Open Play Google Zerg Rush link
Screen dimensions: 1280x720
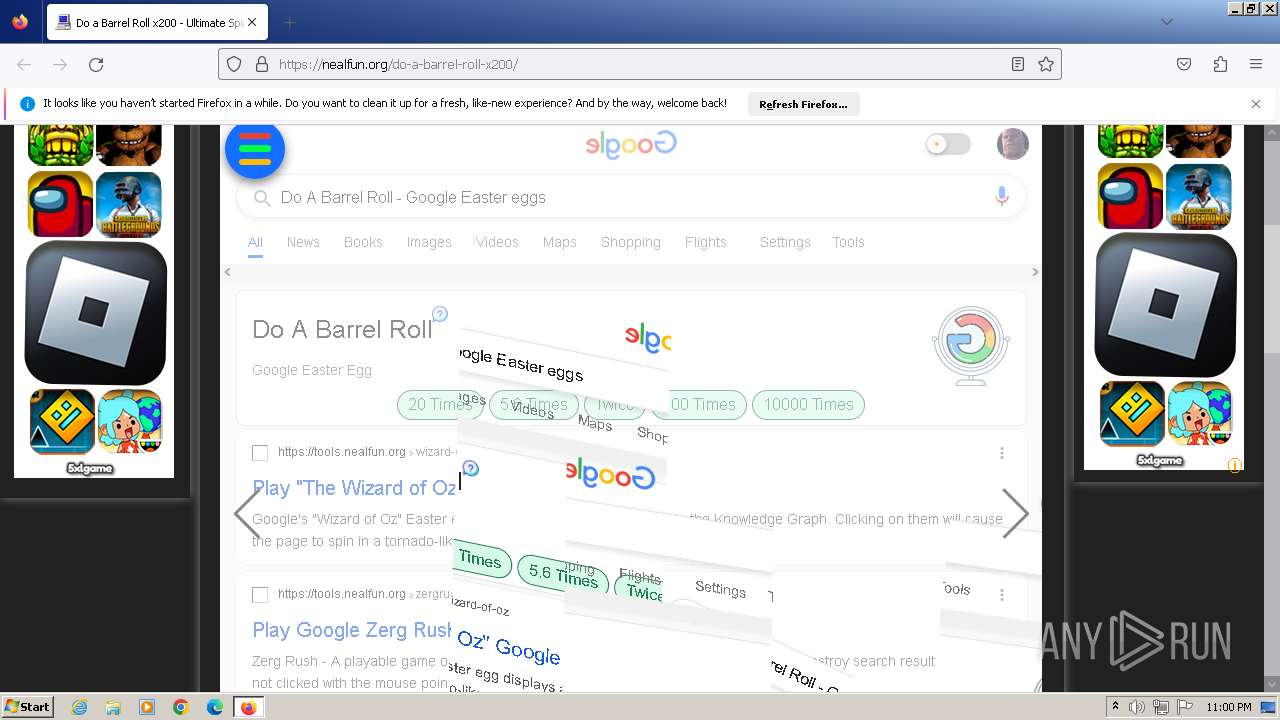coord(352,630)
